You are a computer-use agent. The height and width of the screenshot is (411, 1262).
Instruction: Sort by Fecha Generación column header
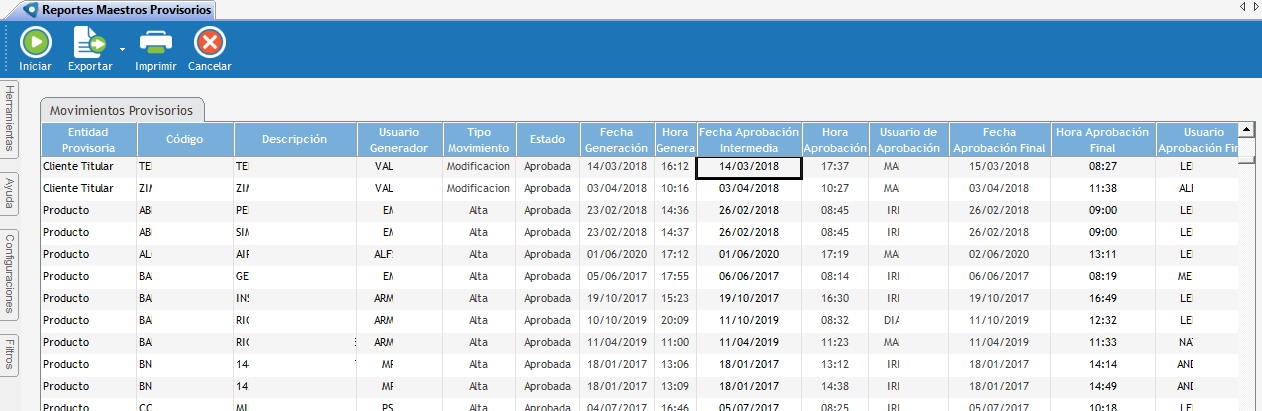click(616, 139)
